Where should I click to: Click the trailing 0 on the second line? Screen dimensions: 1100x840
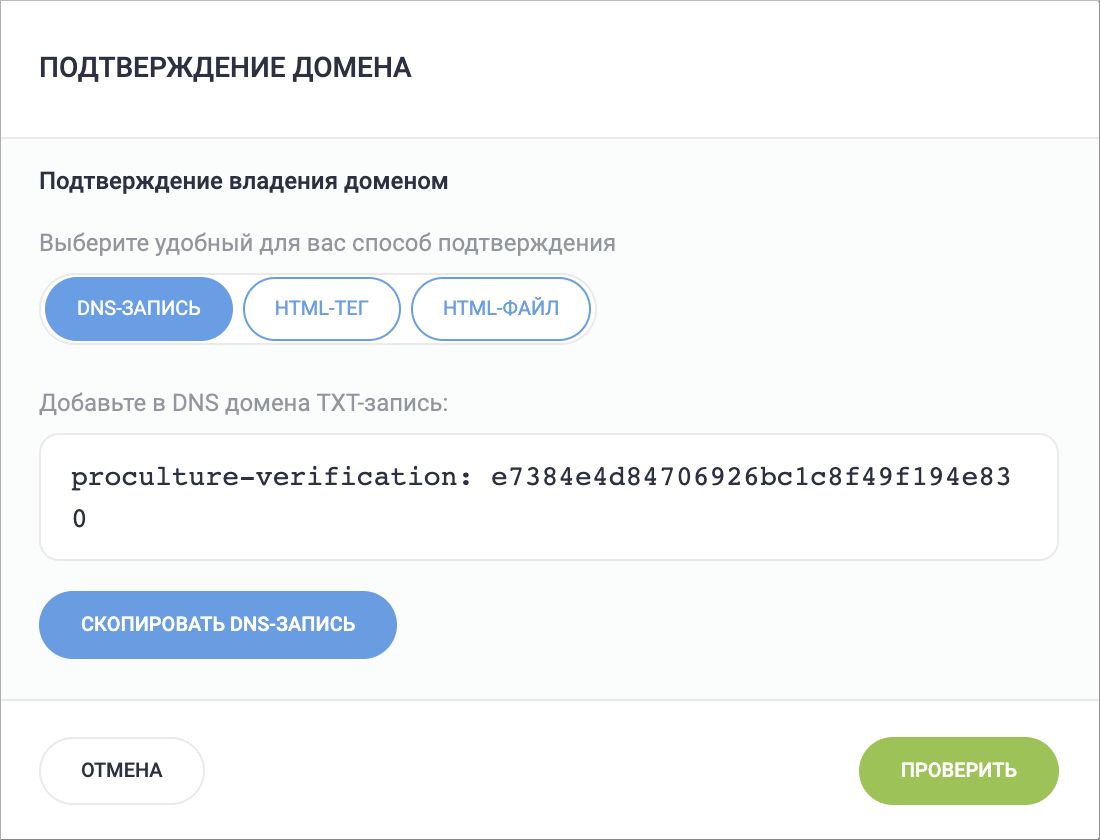(79, 520)
